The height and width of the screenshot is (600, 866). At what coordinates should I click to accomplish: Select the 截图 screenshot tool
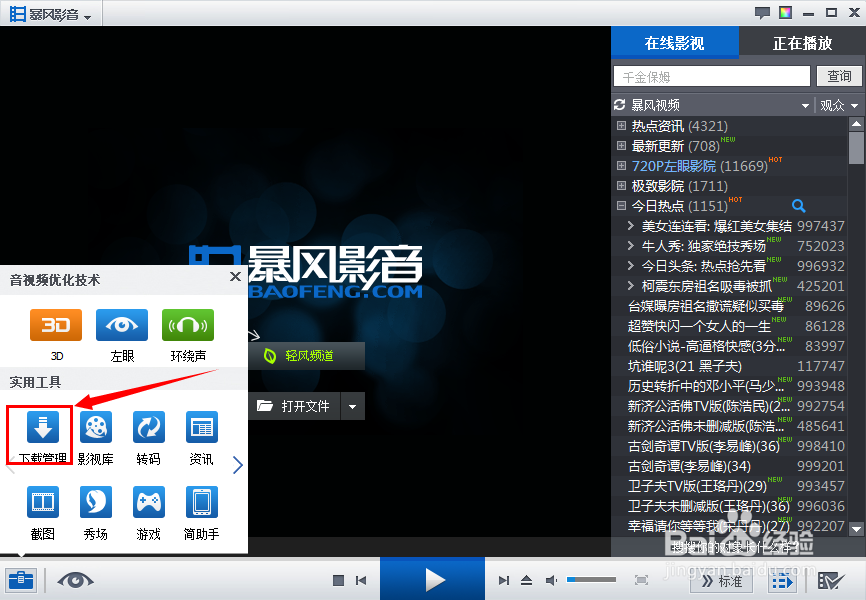[43, 502]
